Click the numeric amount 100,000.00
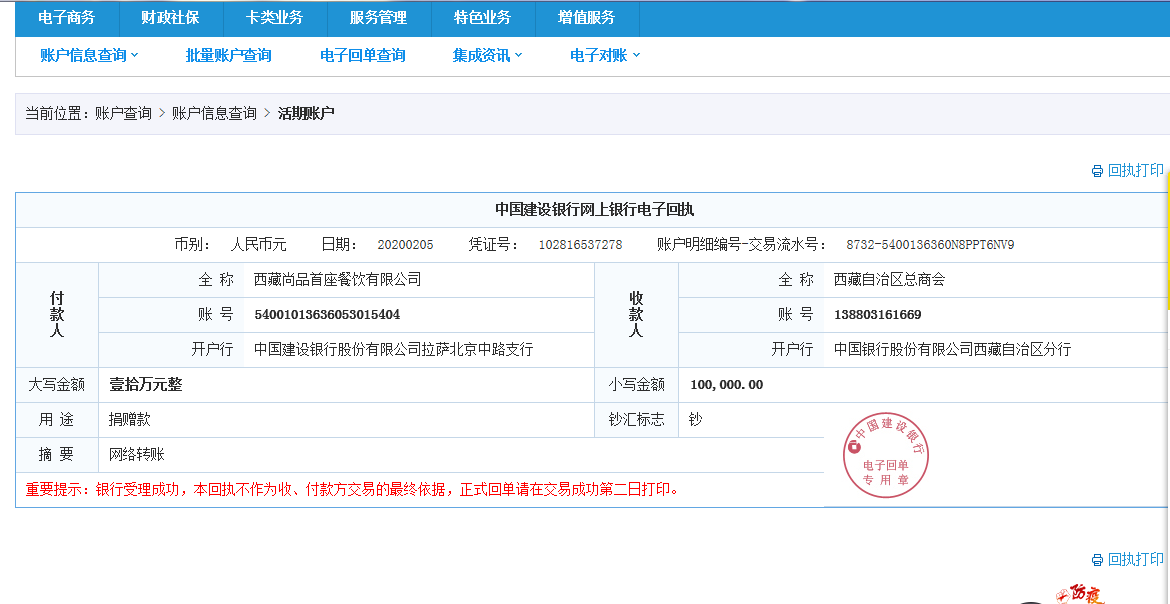Image resolution: width=1170 pixels, height=604 pixels. pyautogui.click(x=727, y=385)
